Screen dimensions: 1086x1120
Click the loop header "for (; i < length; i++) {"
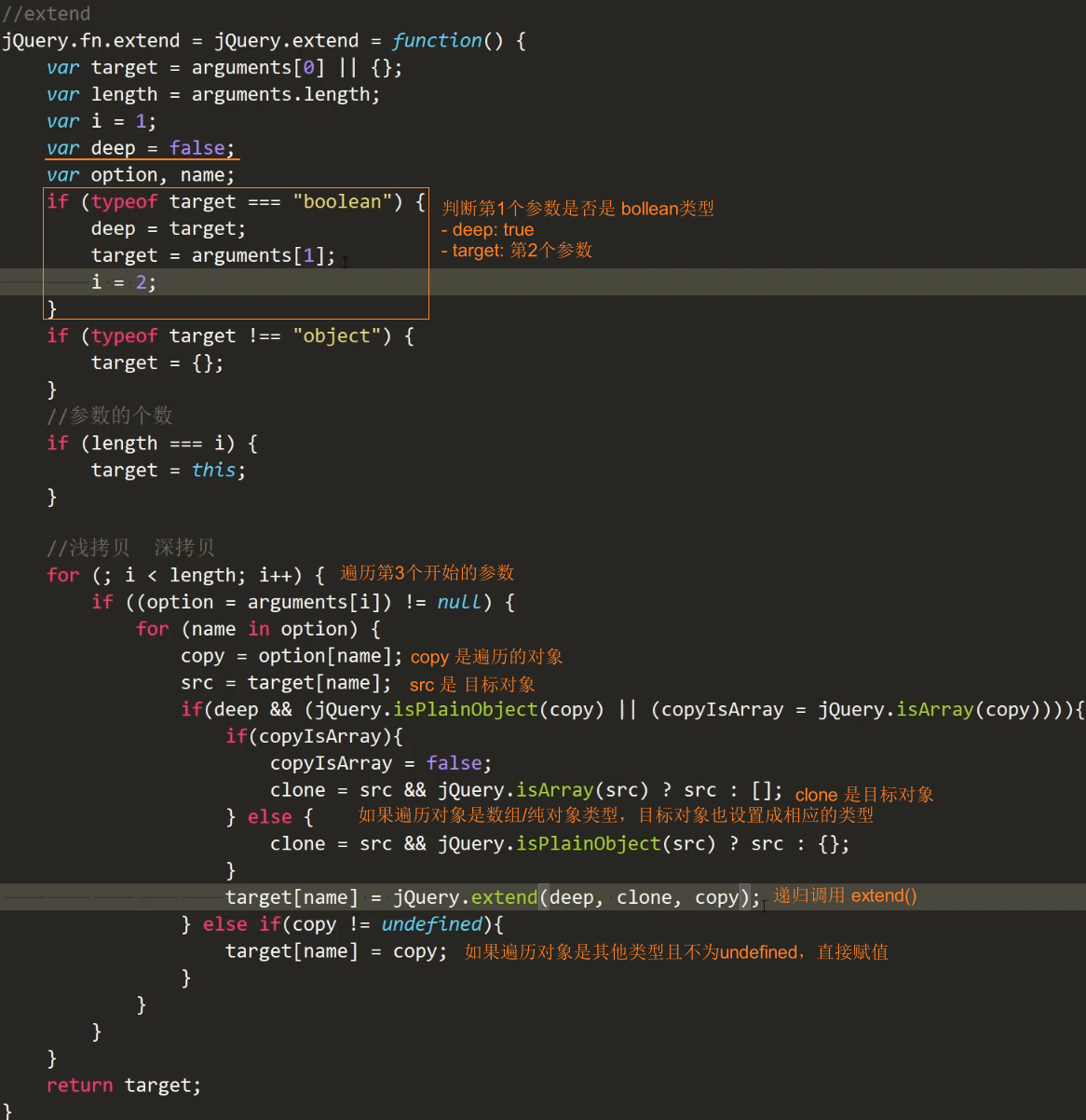[x=185, y=576]
